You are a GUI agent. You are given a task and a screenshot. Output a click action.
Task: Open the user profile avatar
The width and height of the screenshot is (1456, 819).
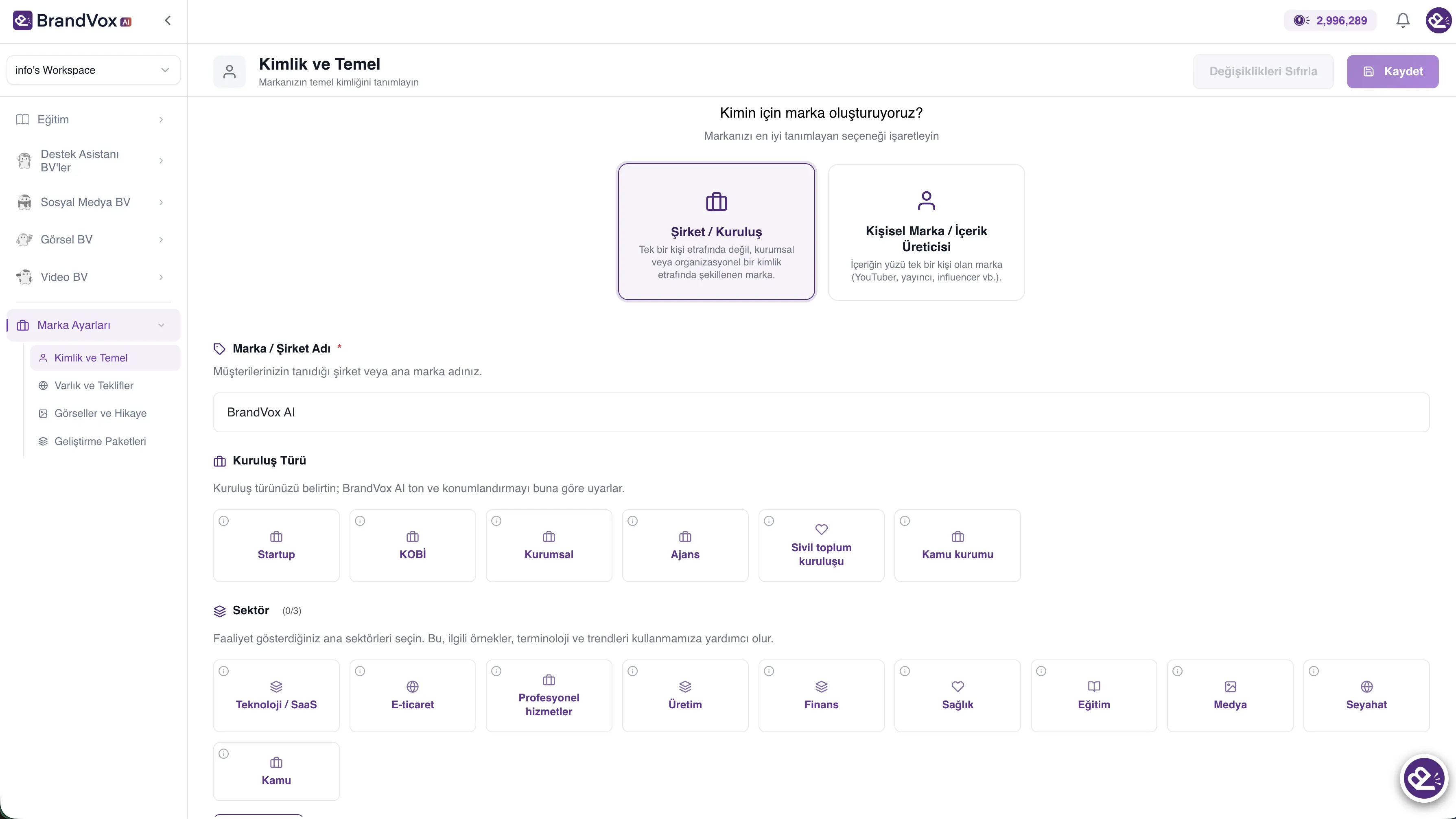tap(1438, 21)
